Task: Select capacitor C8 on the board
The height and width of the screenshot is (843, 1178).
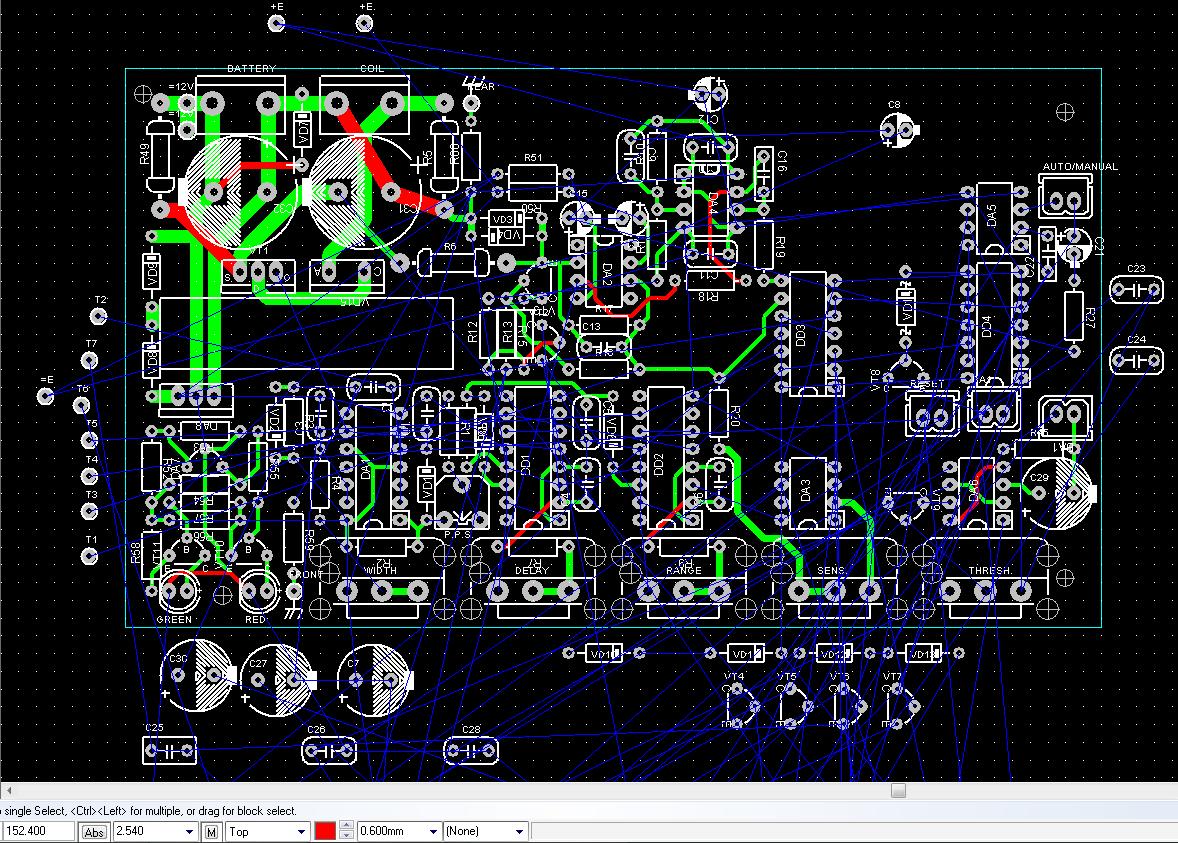Action: pos(899,131)
